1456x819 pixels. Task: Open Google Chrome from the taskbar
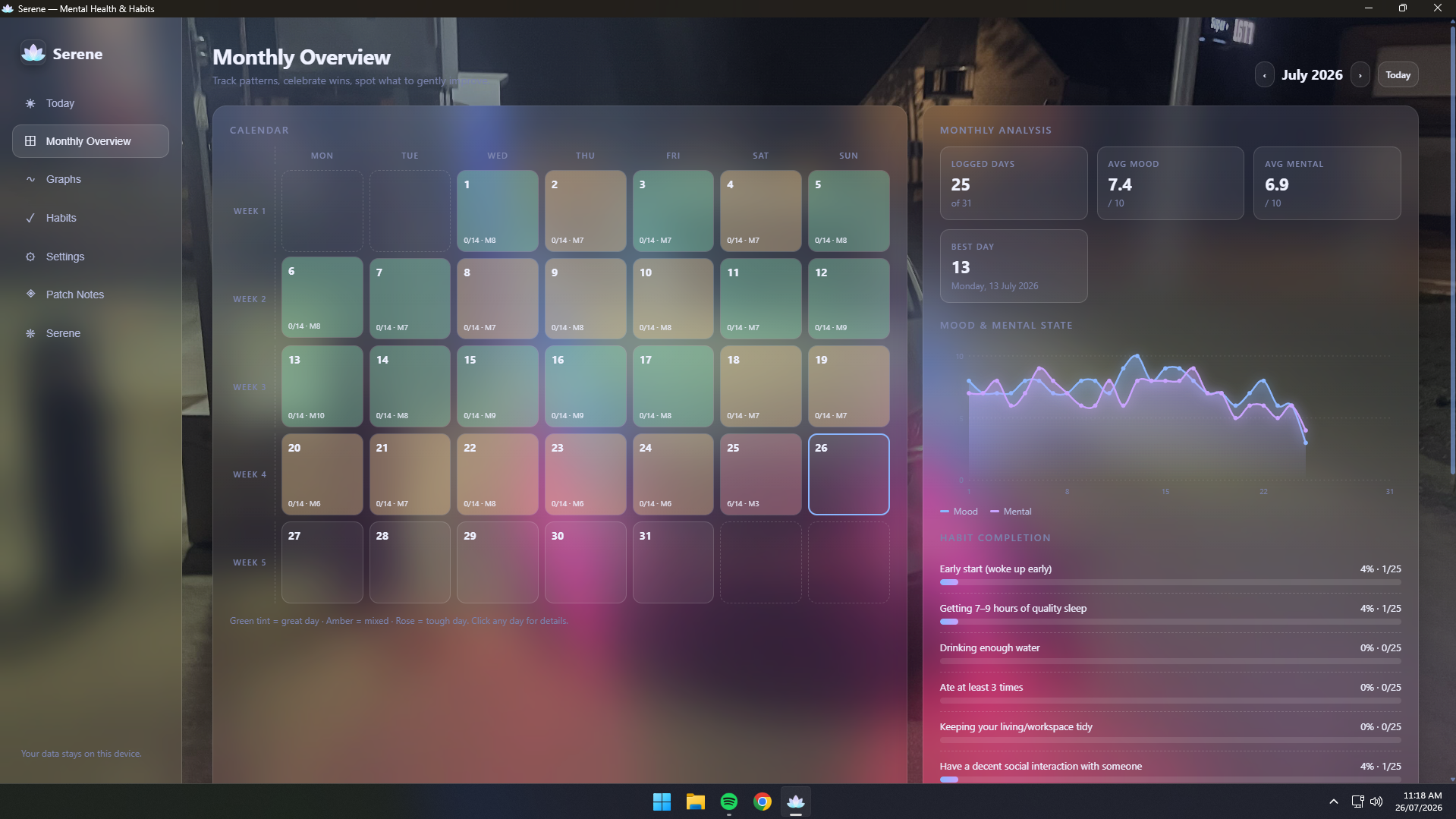[762, 802]
